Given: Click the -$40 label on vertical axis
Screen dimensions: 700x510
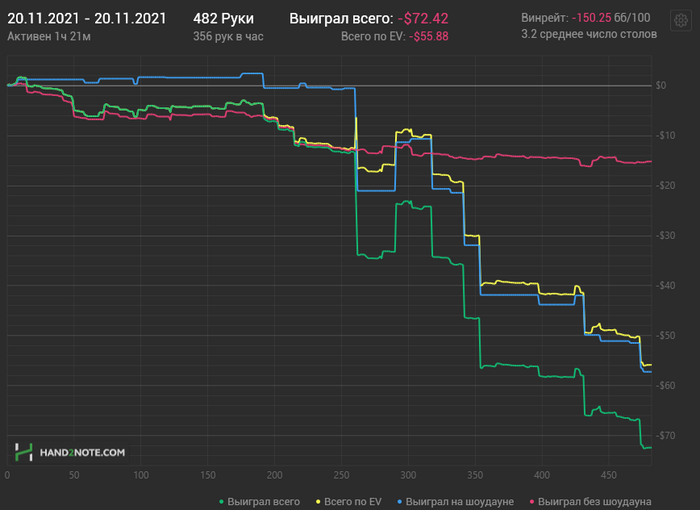Looking at the screenshot, I should [x=665, y=285].
